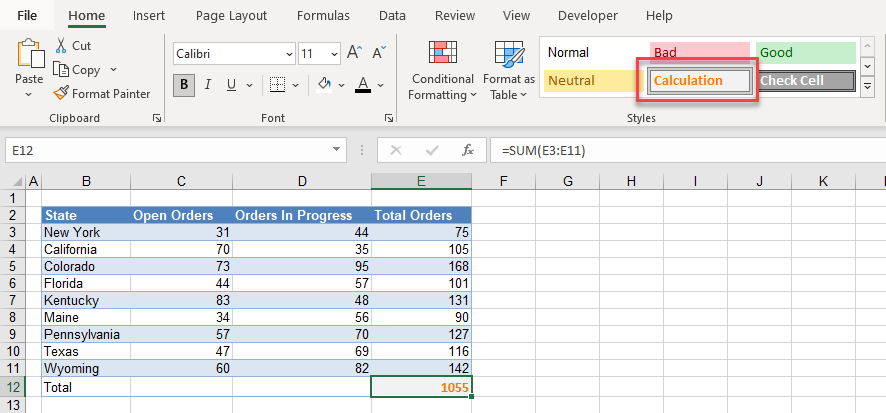Viewport: 886px width, 413px height.
Task: Click the Increase Font Size icon
Action: 354,54
